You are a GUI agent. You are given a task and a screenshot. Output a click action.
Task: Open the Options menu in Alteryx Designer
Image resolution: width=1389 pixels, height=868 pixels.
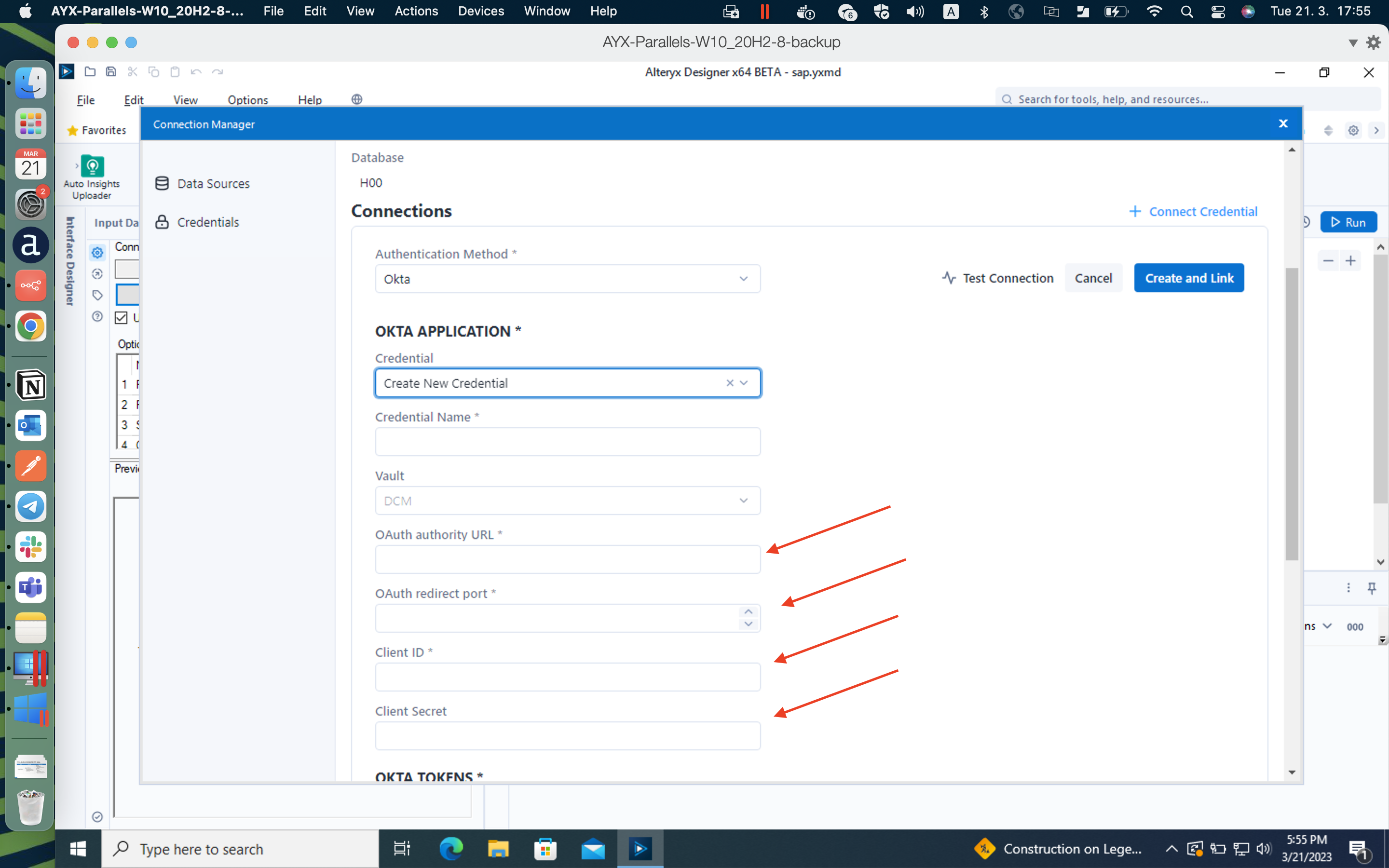click(x=247, y=99)
